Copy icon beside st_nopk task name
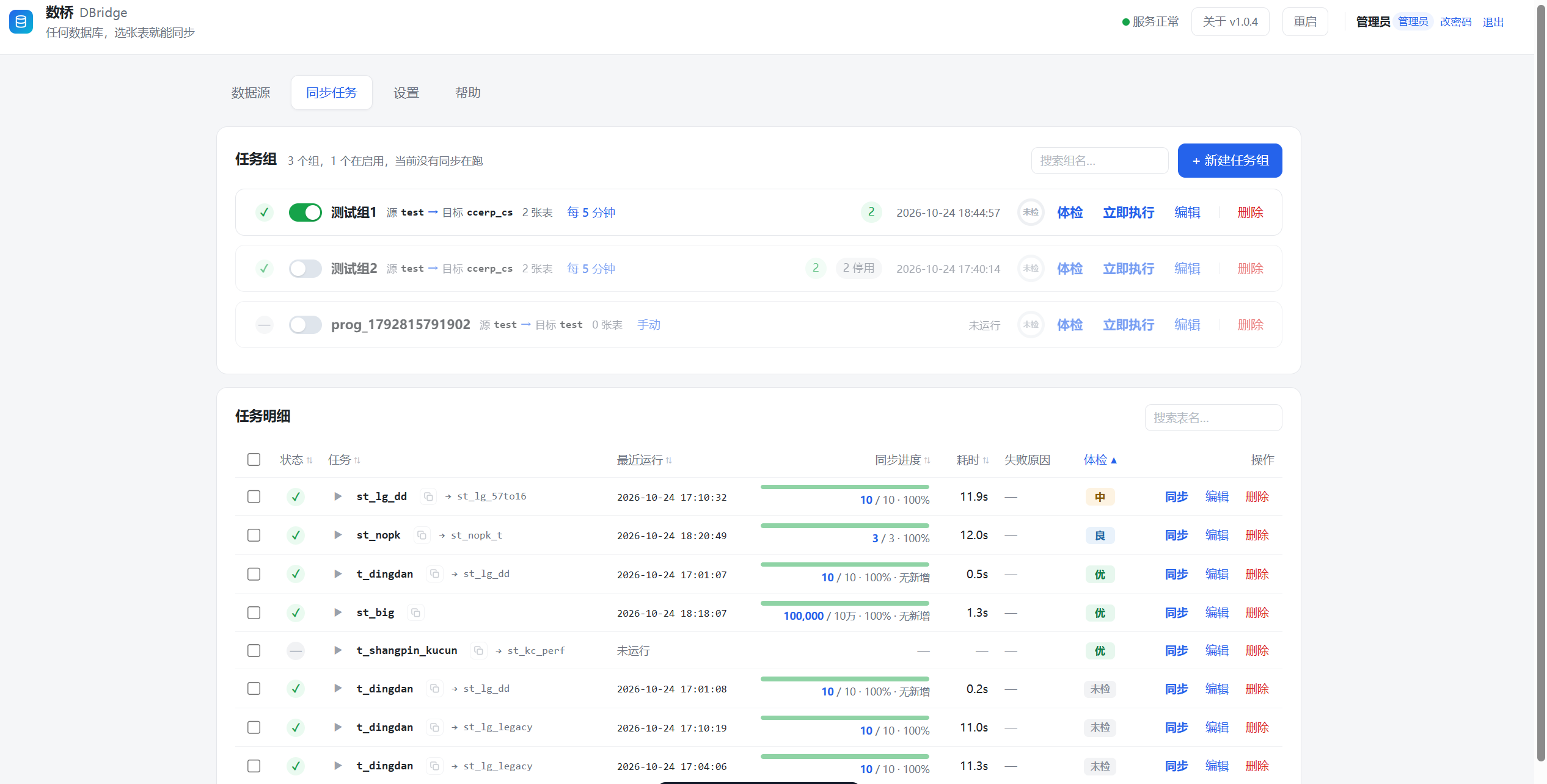 [422, 535]
